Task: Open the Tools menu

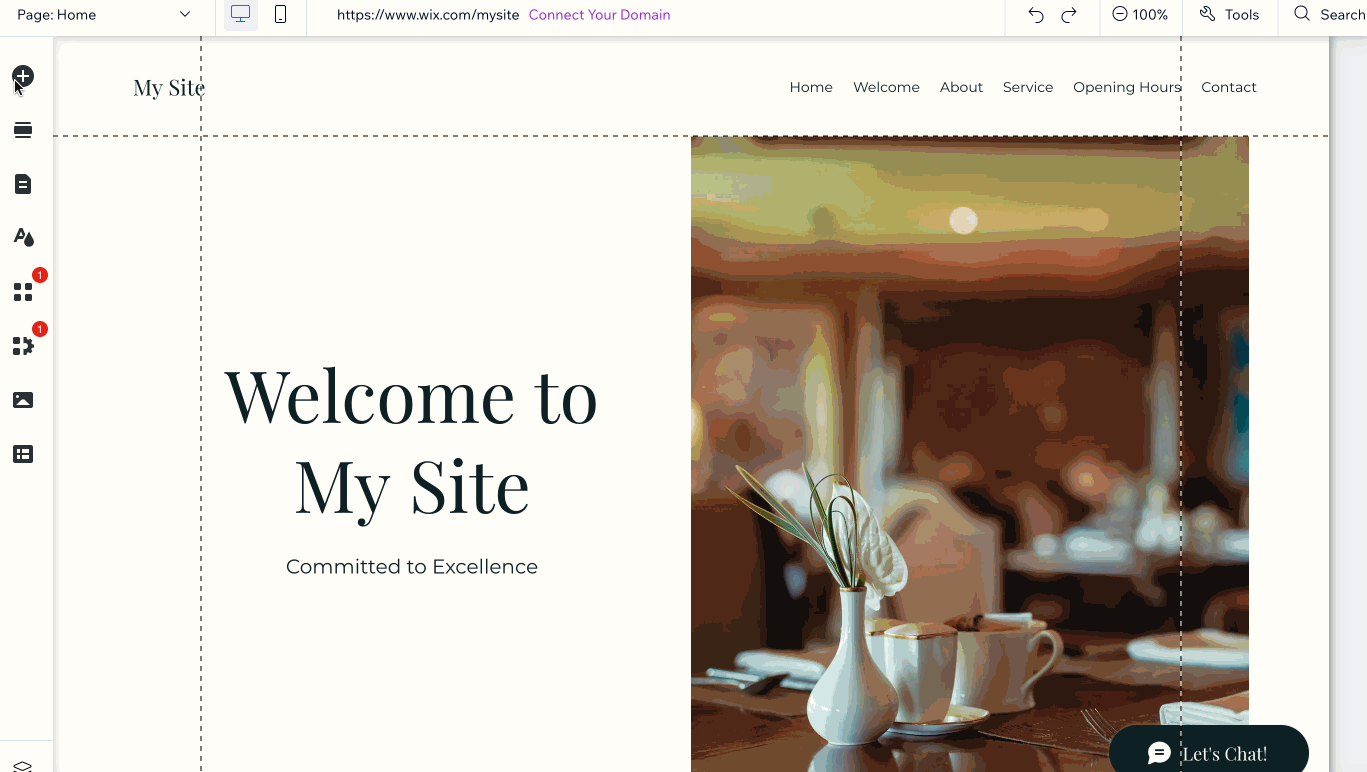Action: point(1229,15)
